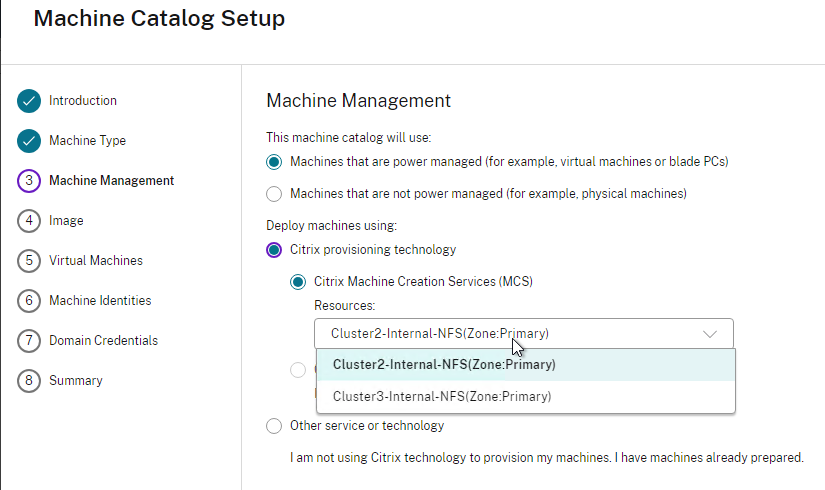The image size is (825, 490).
Task: Click the step 8 Summary circle icon
Action: click(x=29, y=381)
